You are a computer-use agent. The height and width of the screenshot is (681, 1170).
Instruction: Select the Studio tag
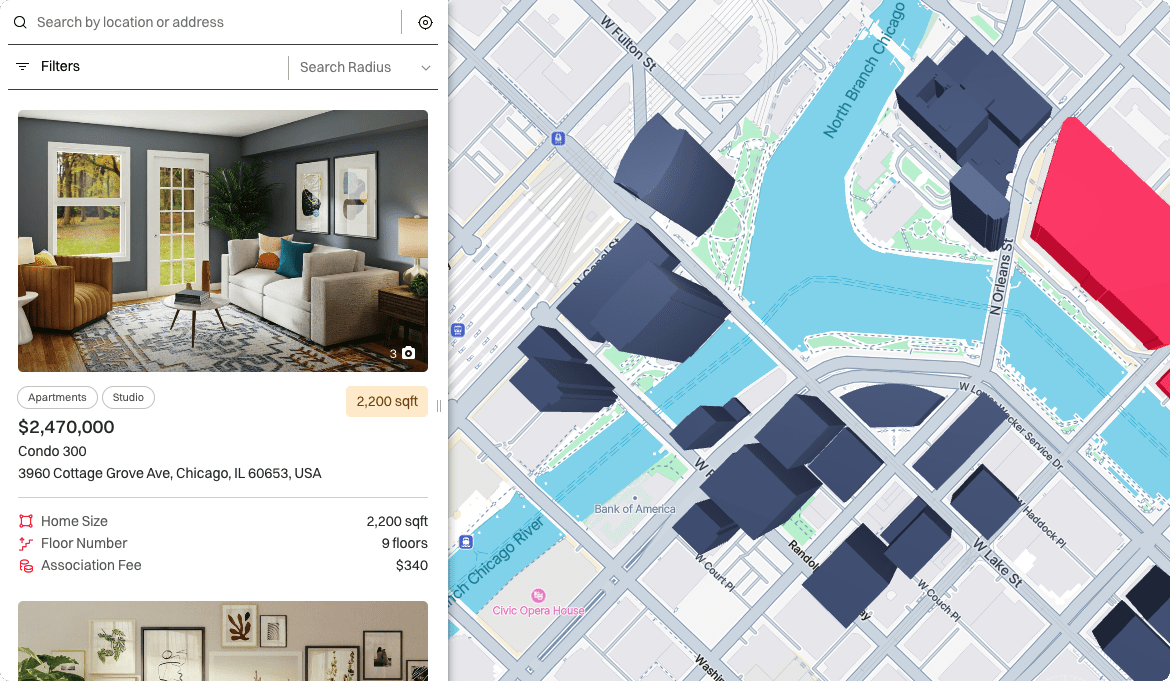point(128,398)
